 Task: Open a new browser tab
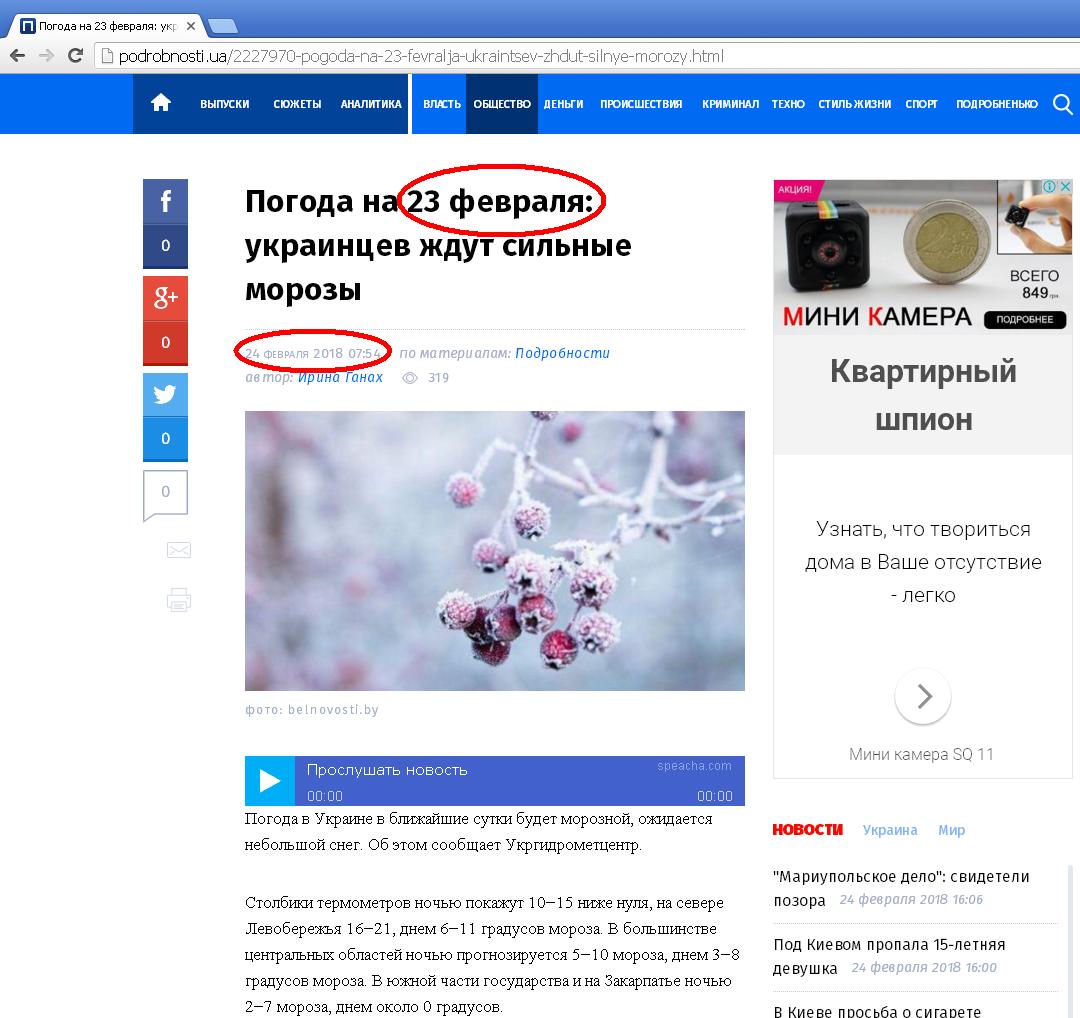coord(222,26)
